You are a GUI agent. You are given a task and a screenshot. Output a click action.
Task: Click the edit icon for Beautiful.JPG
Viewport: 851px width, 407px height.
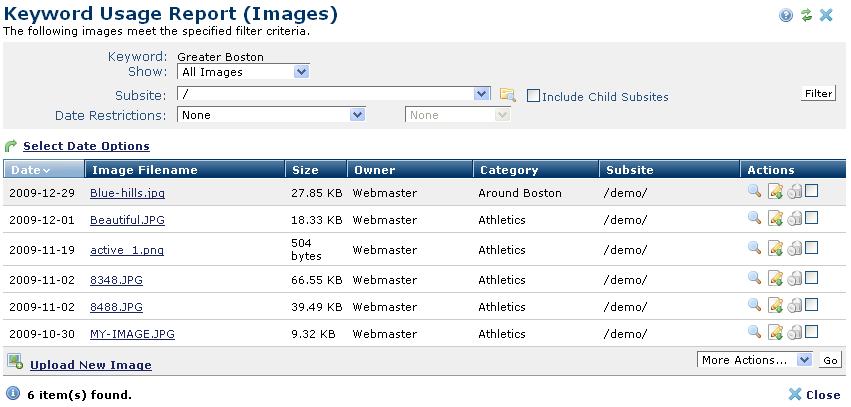coord(775,219)
